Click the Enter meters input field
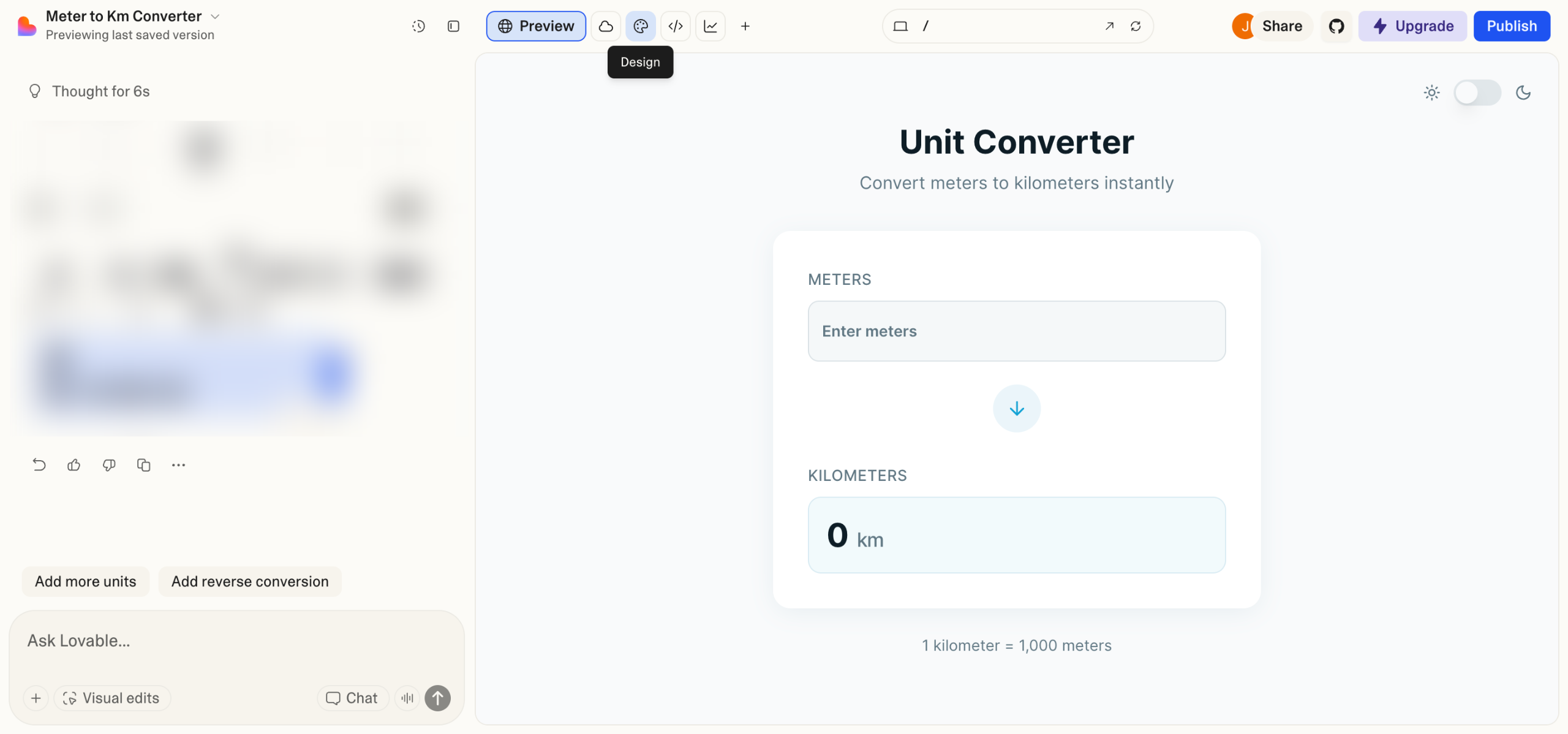Image resolution: width=1568 pixels, height=734 pixels. [1016, 331]
